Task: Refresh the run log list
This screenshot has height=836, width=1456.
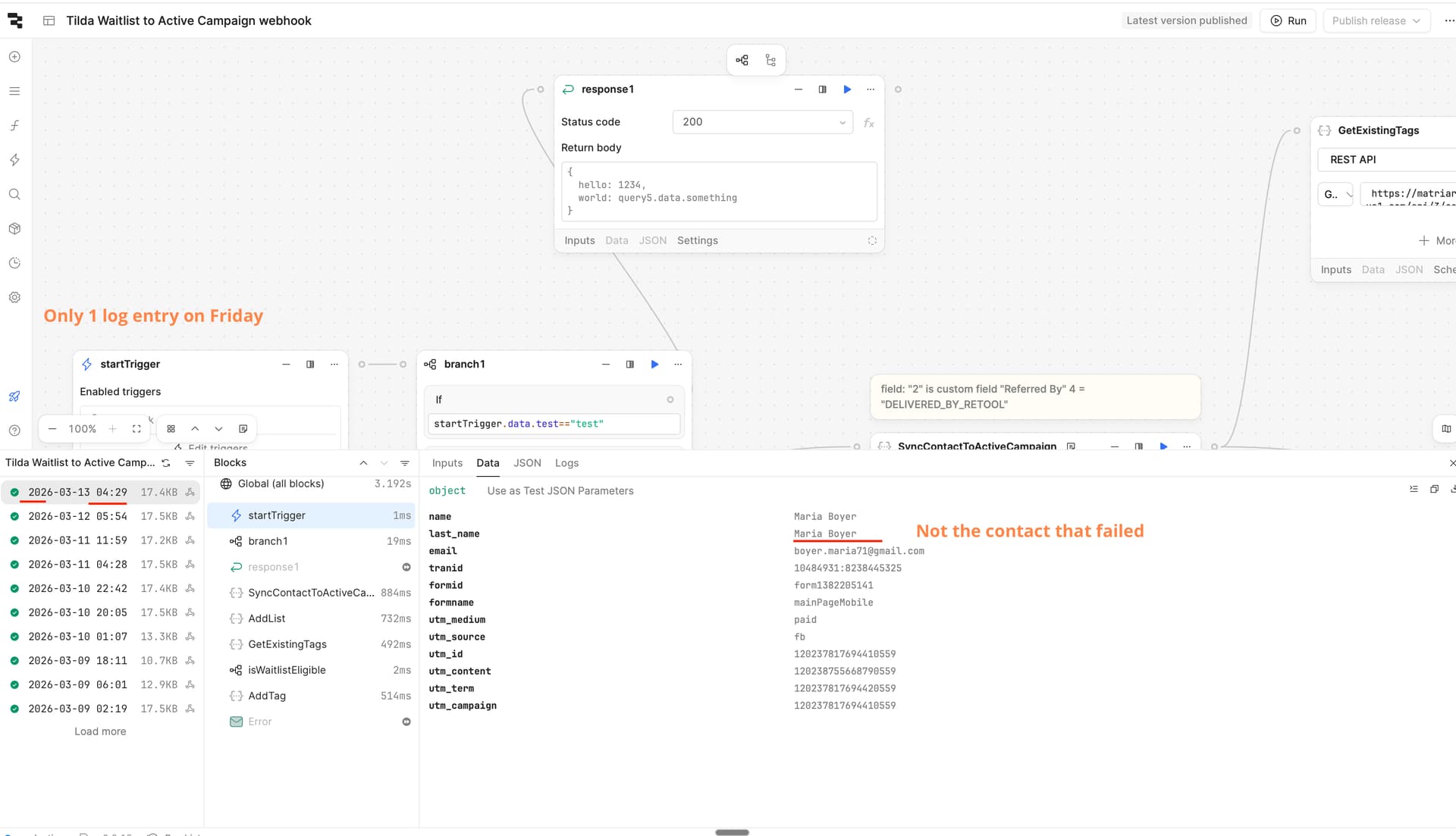Action: click(x=166, y=463)
